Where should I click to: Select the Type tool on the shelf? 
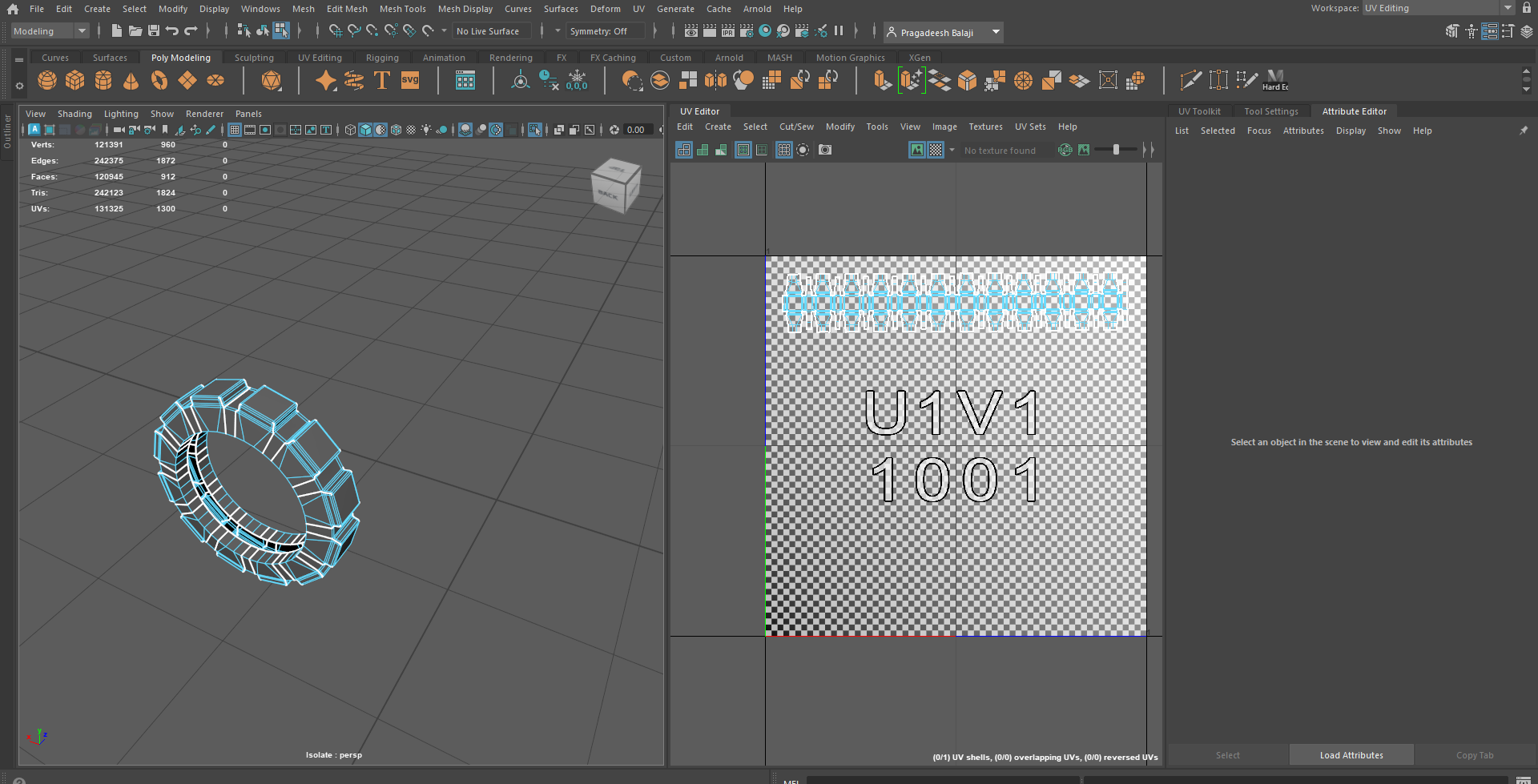(x=382, y=80)
